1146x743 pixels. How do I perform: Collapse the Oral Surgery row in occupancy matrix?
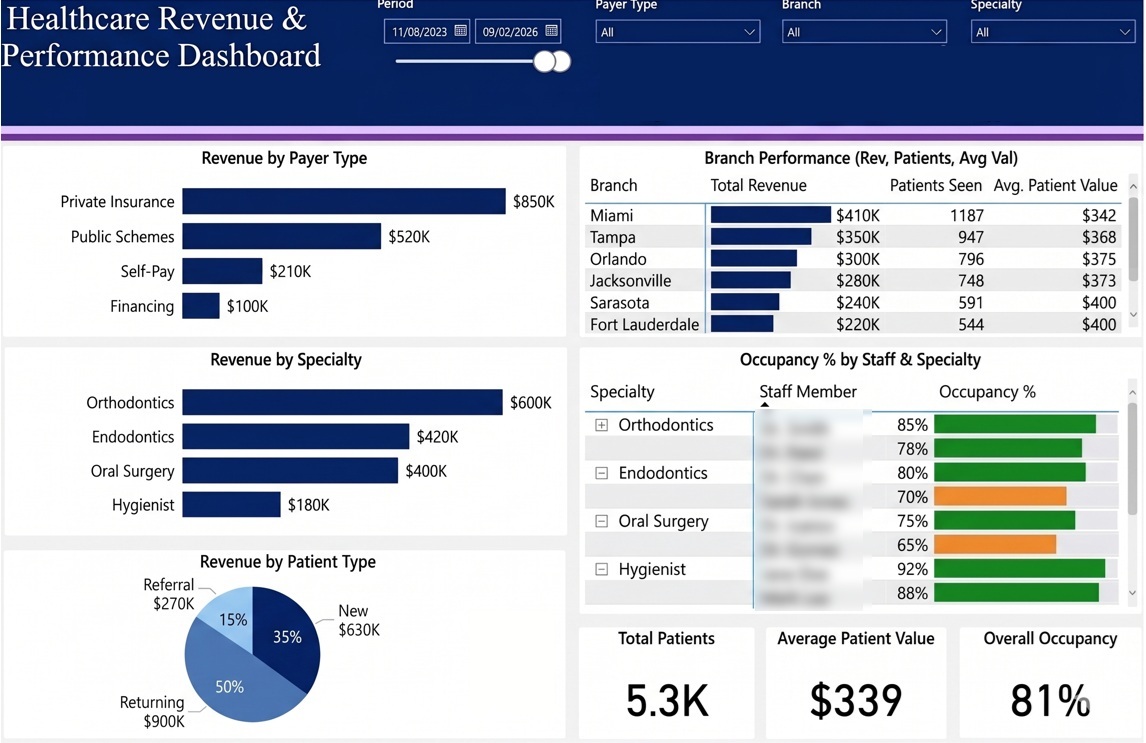[602, 522]
